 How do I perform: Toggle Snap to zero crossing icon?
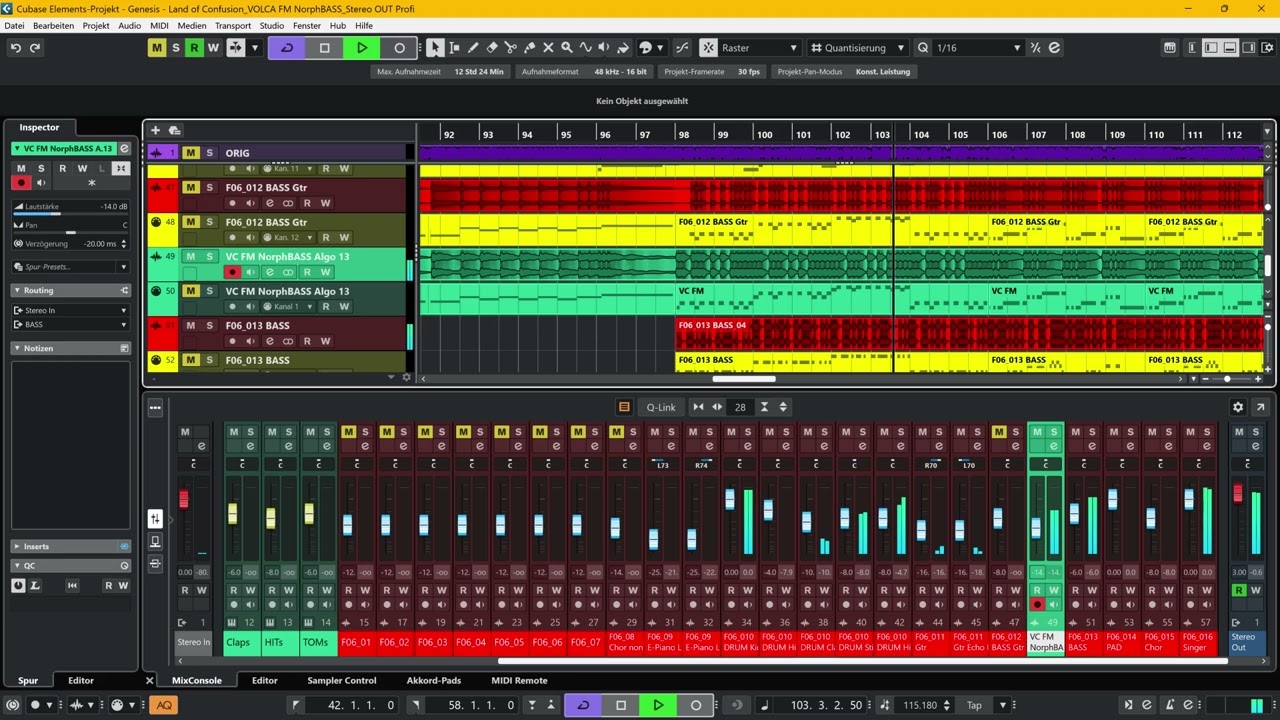(x=682, y=47)
